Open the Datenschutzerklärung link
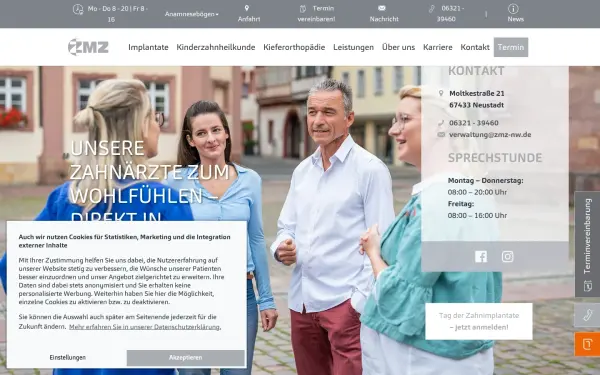The height and width of the screenshot is (375, 600). [144, 327]
